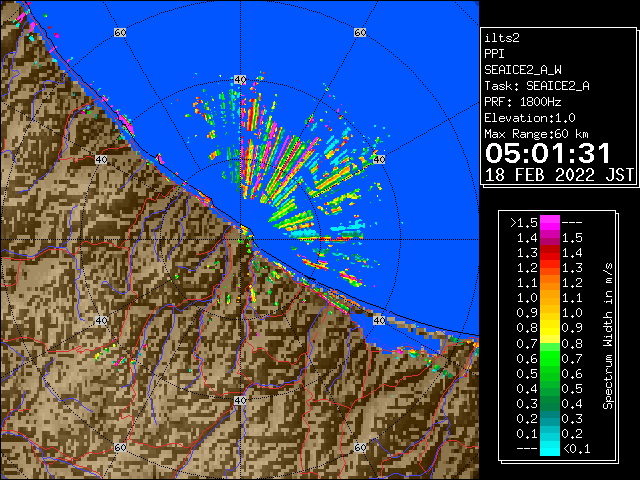Screen dimensions: 640x480
Task: Pick the magenta top swatch of the legend
Action: [x=550, y=222]
